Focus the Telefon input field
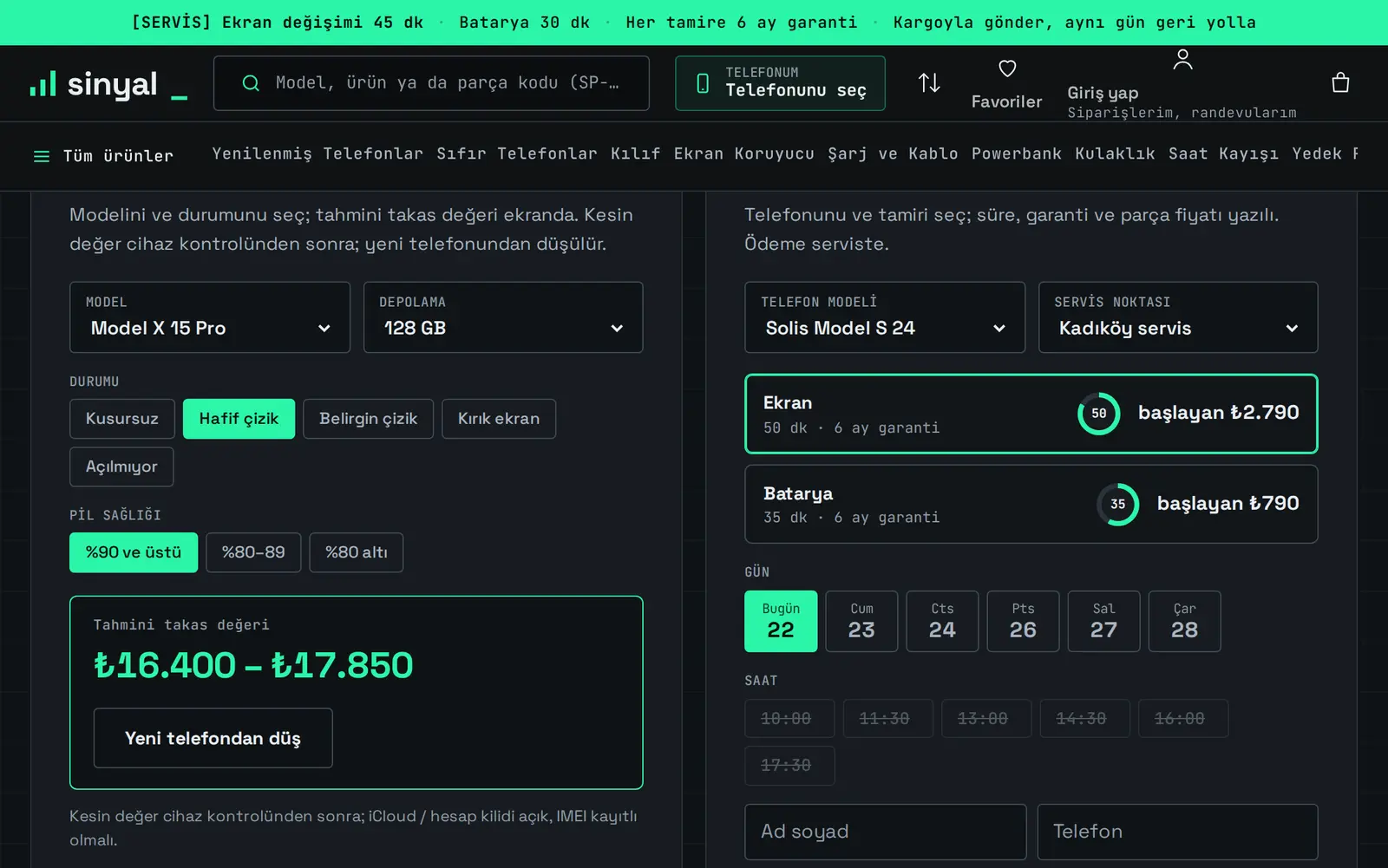This screenshot has width=1388, height=868. [x=1178, y=832]
